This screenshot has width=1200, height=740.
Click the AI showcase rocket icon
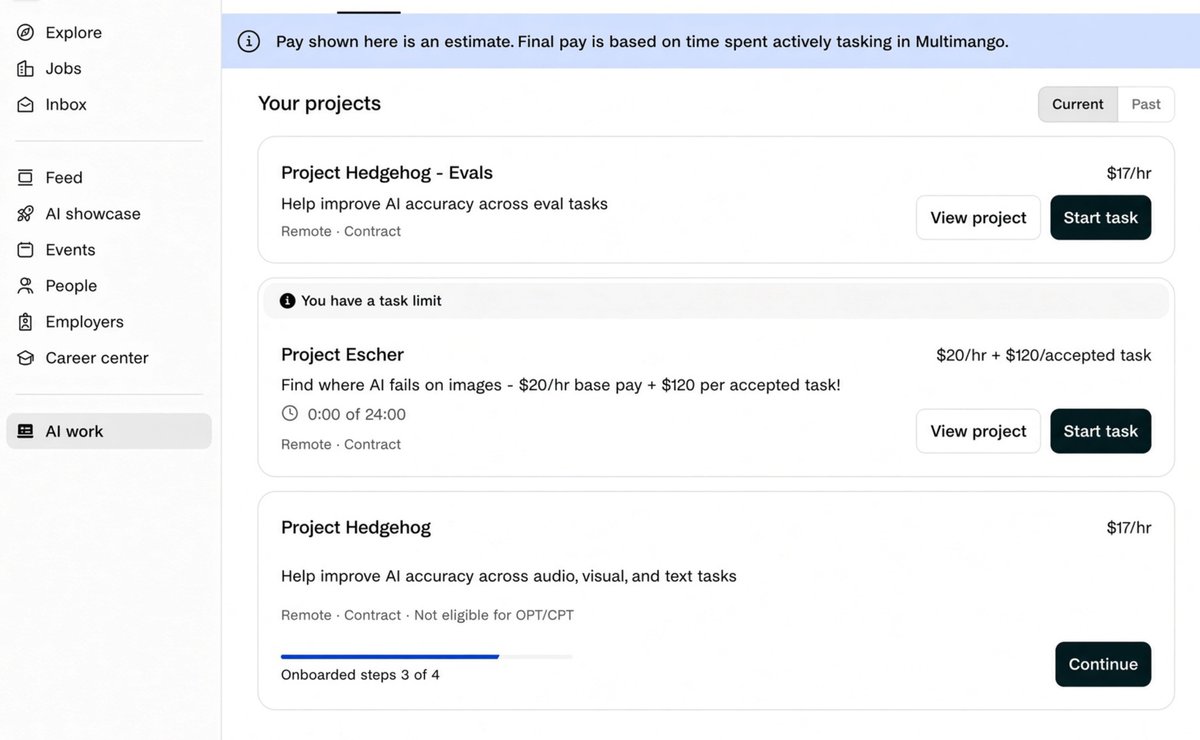[26, 214]
